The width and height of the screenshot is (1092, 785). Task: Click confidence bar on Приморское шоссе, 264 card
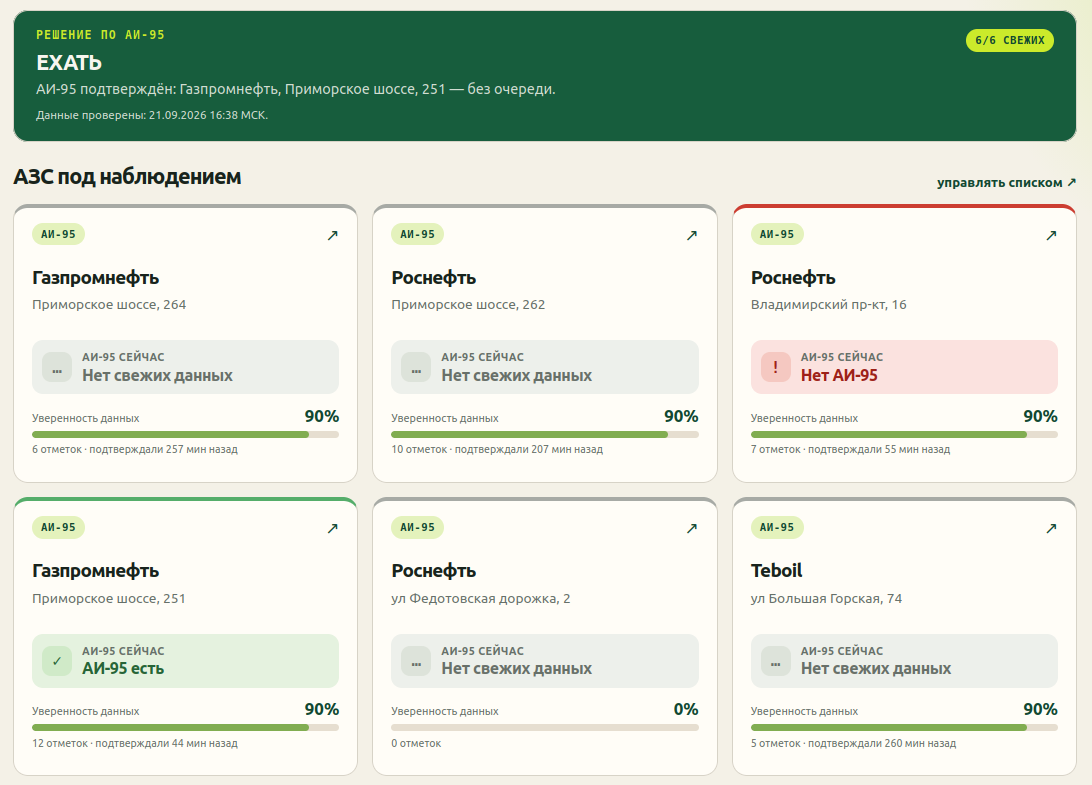point(185,435)
